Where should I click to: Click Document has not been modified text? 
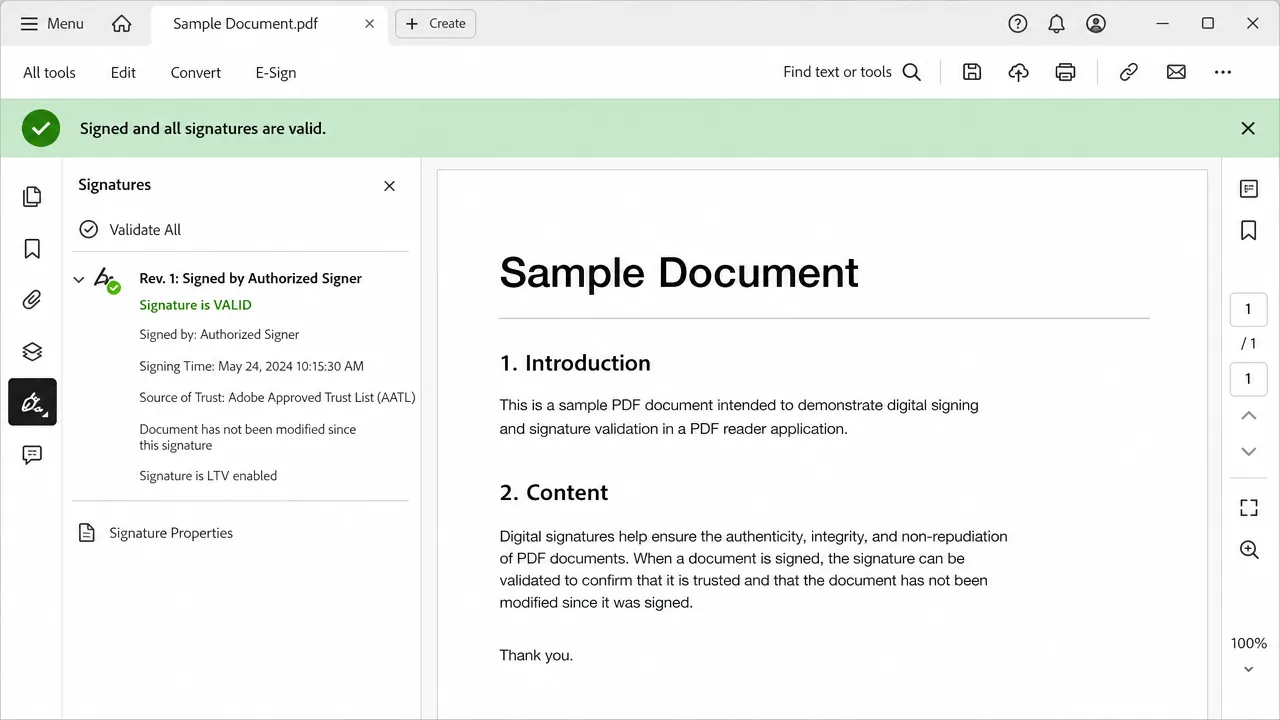pyautogui.click(x=247, y=437)
